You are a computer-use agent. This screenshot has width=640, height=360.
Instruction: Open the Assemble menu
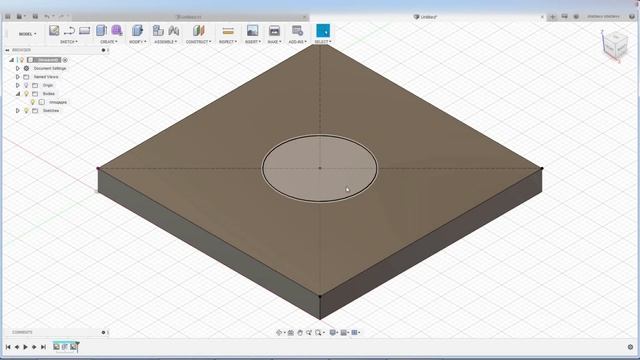tap(166, 42)
